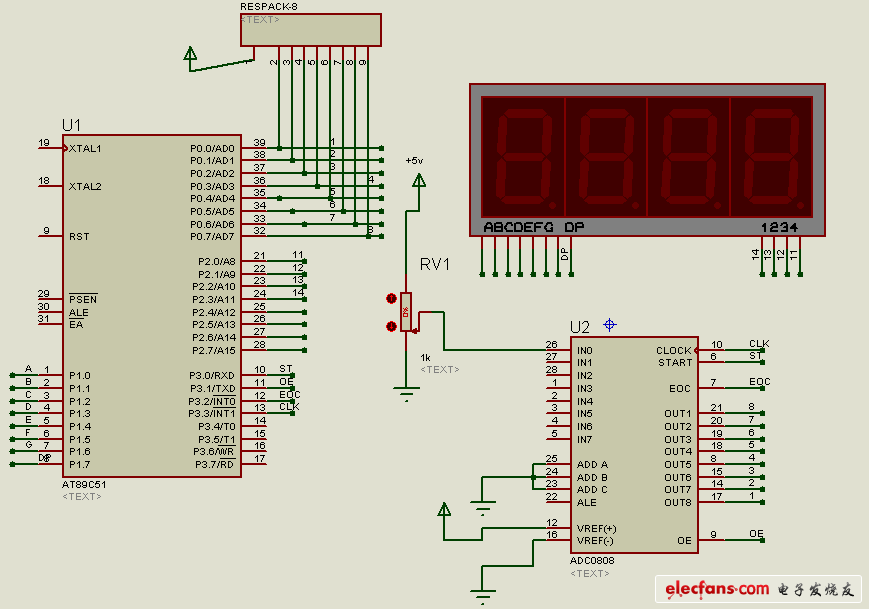Click the red down-arrow button on potentiometer RV1
The image size is (869, 609).
point(391,326)
